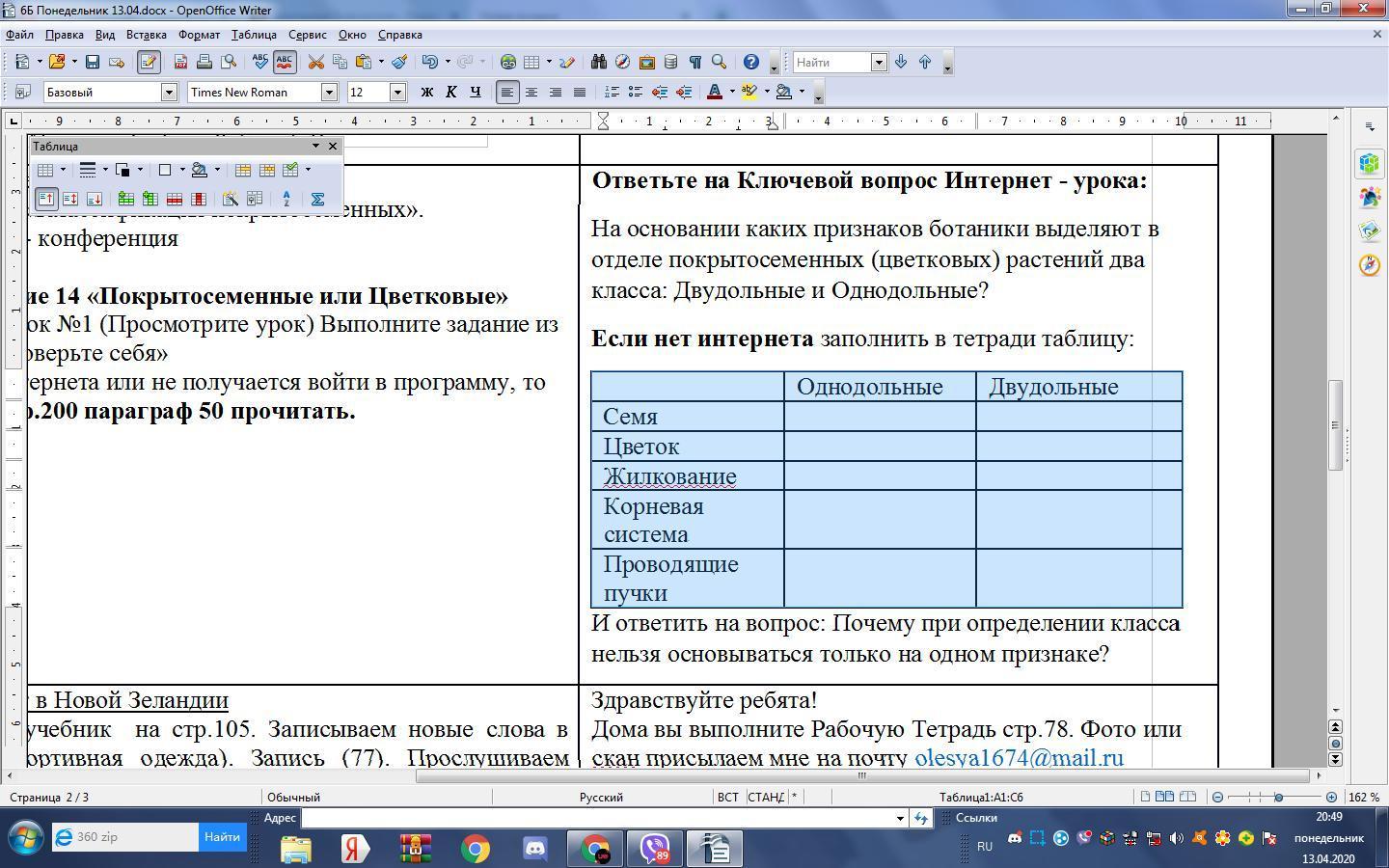This screenshot has height=868, width=1389.
Task: Click the Cut scissors icon
Action: coord(315,62)
